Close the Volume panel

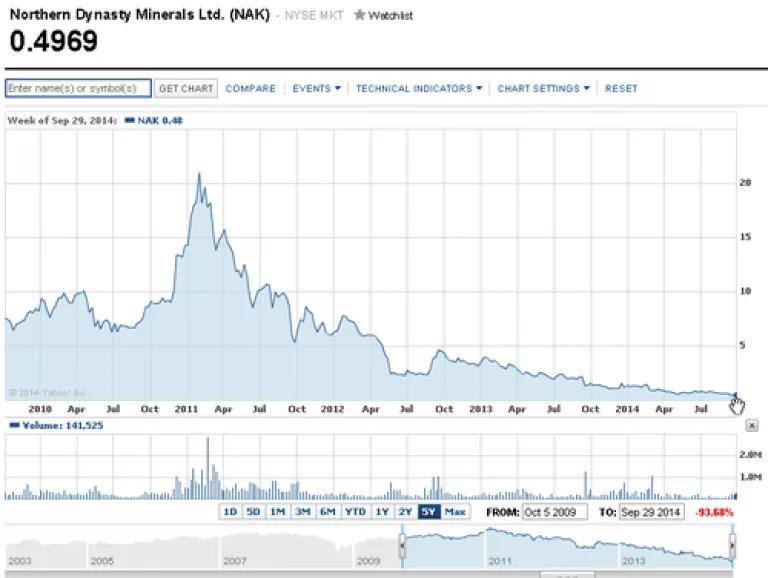tap(752, 426)
